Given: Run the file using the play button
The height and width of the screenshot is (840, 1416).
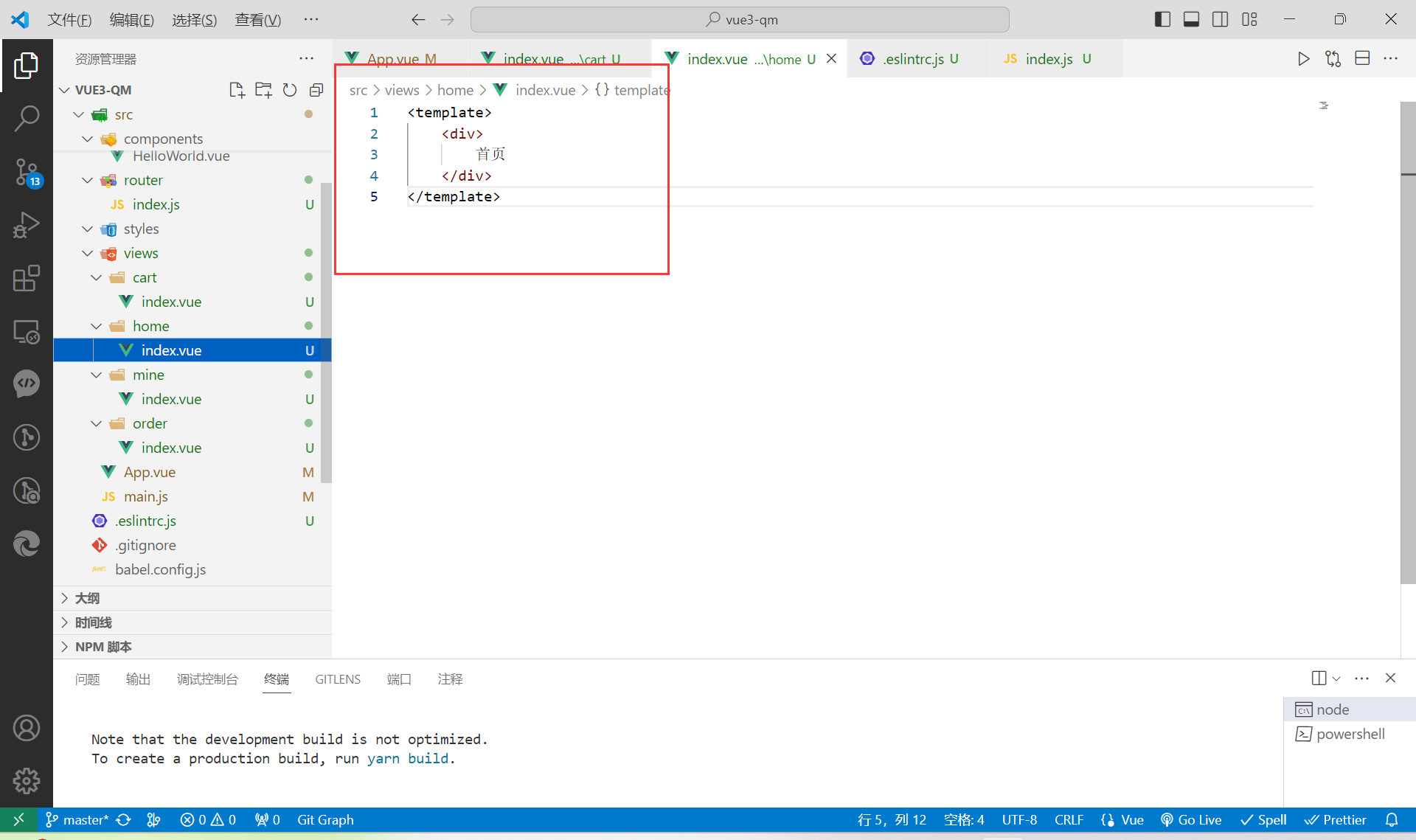Looking at the screenshot, I should pos(1303,58).
